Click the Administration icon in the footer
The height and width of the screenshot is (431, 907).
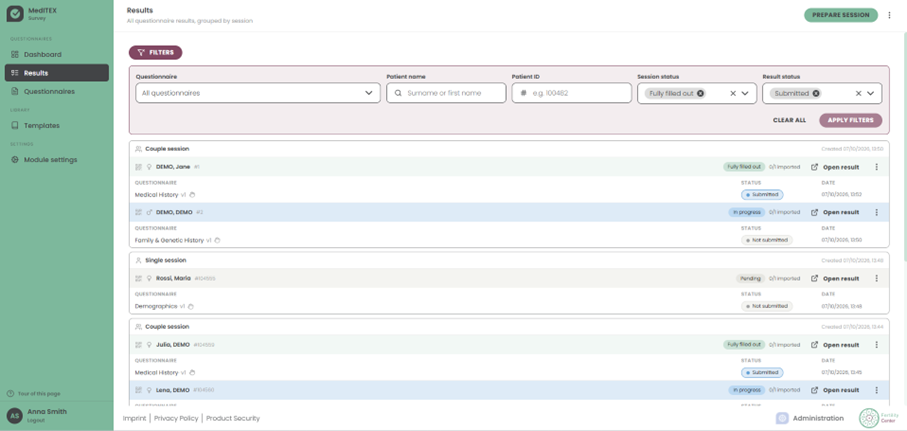coord(782,418)
